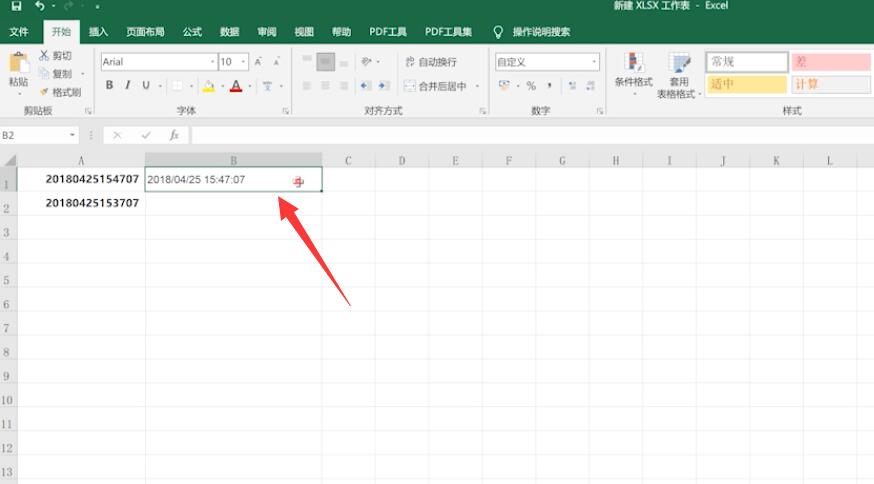The height and width of the screenshot is (484, 874).
Task: Click the top align icon
Action: 307,61
